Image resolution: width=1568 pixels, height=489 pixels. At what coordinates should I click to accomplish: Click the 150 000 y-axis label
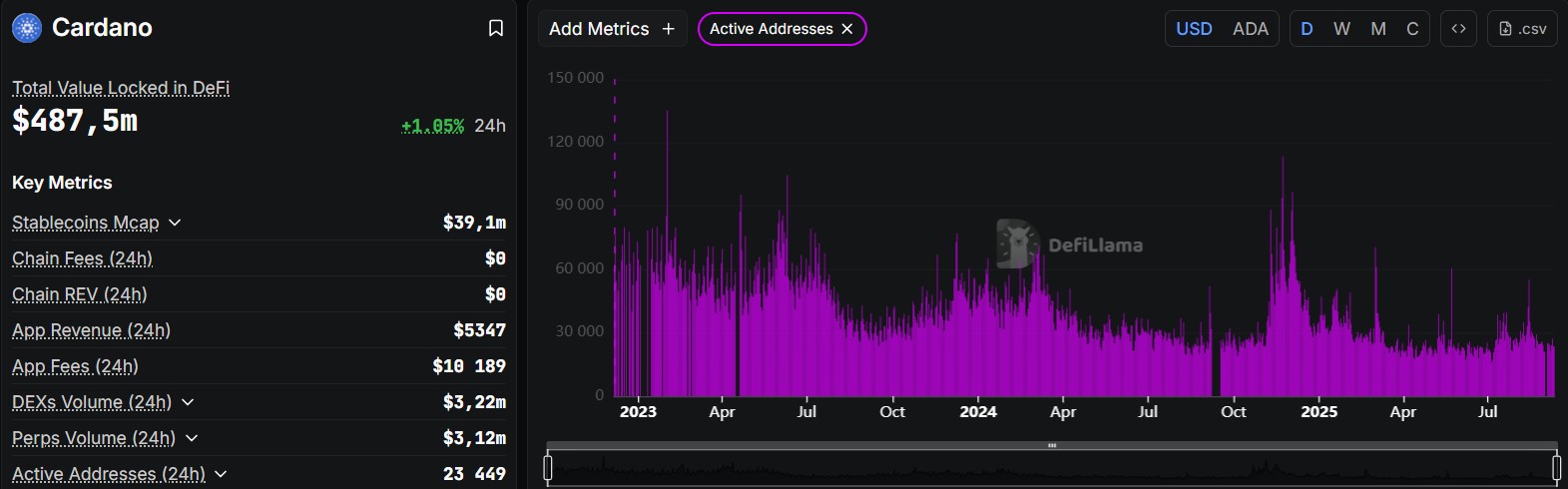[x=575, y=78]
